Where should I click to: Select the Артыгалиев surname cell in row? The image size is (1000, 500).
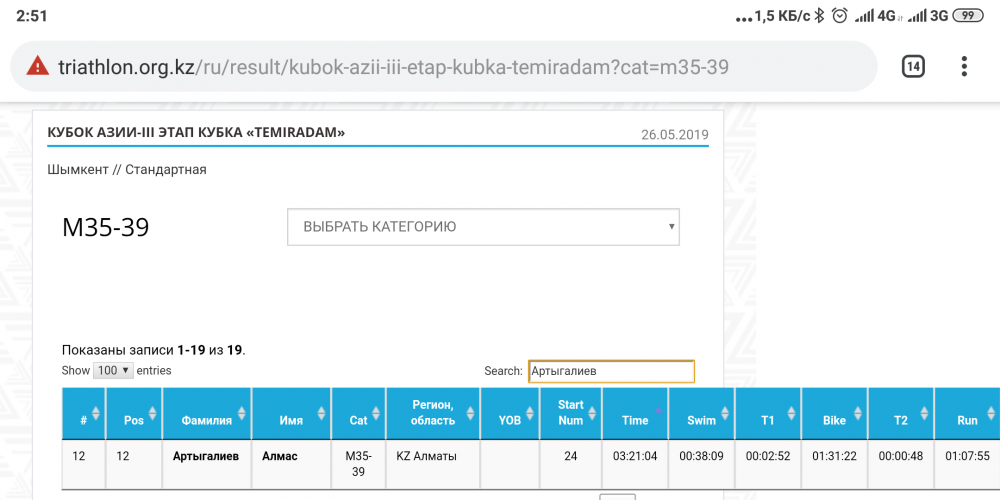(x=205, y=457)
